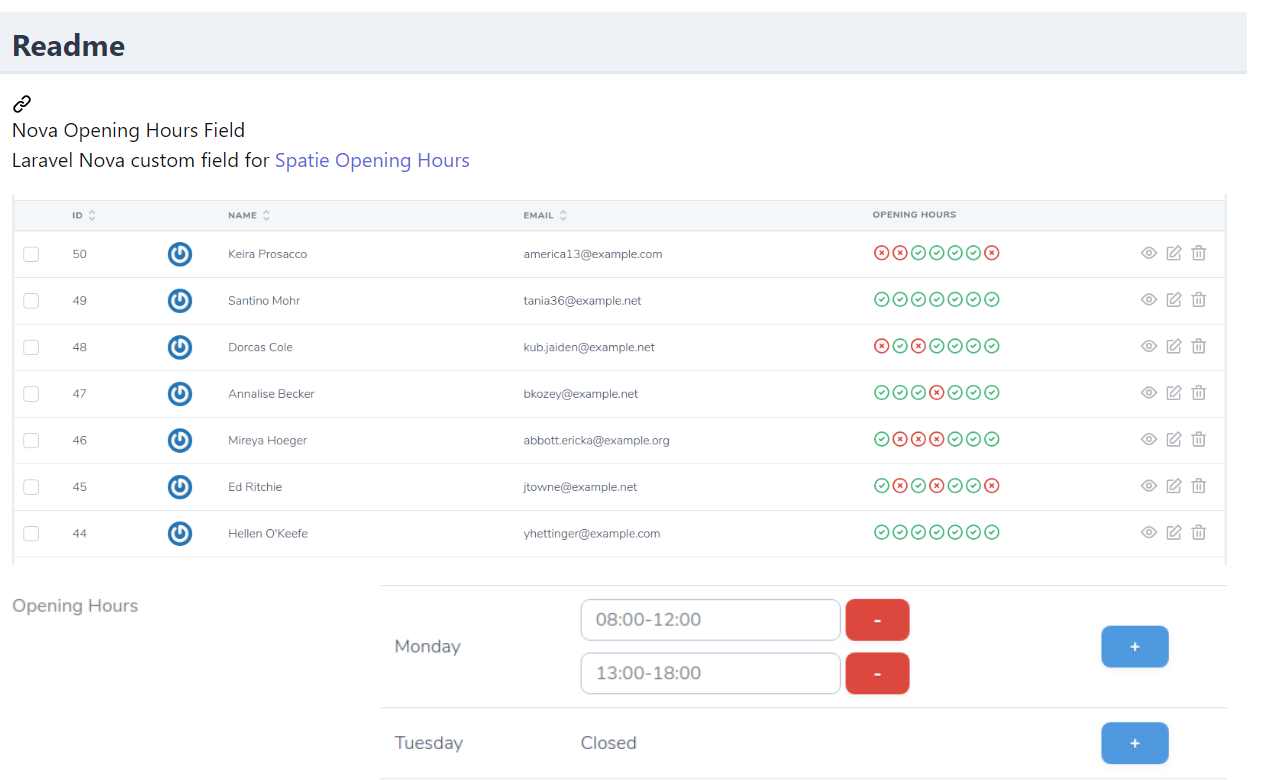Image resolution: width=1276 pixels, height=780 pixels.
Task: Click the 13:00-18:00 Monday time field
Action: [x=710, y=673]
